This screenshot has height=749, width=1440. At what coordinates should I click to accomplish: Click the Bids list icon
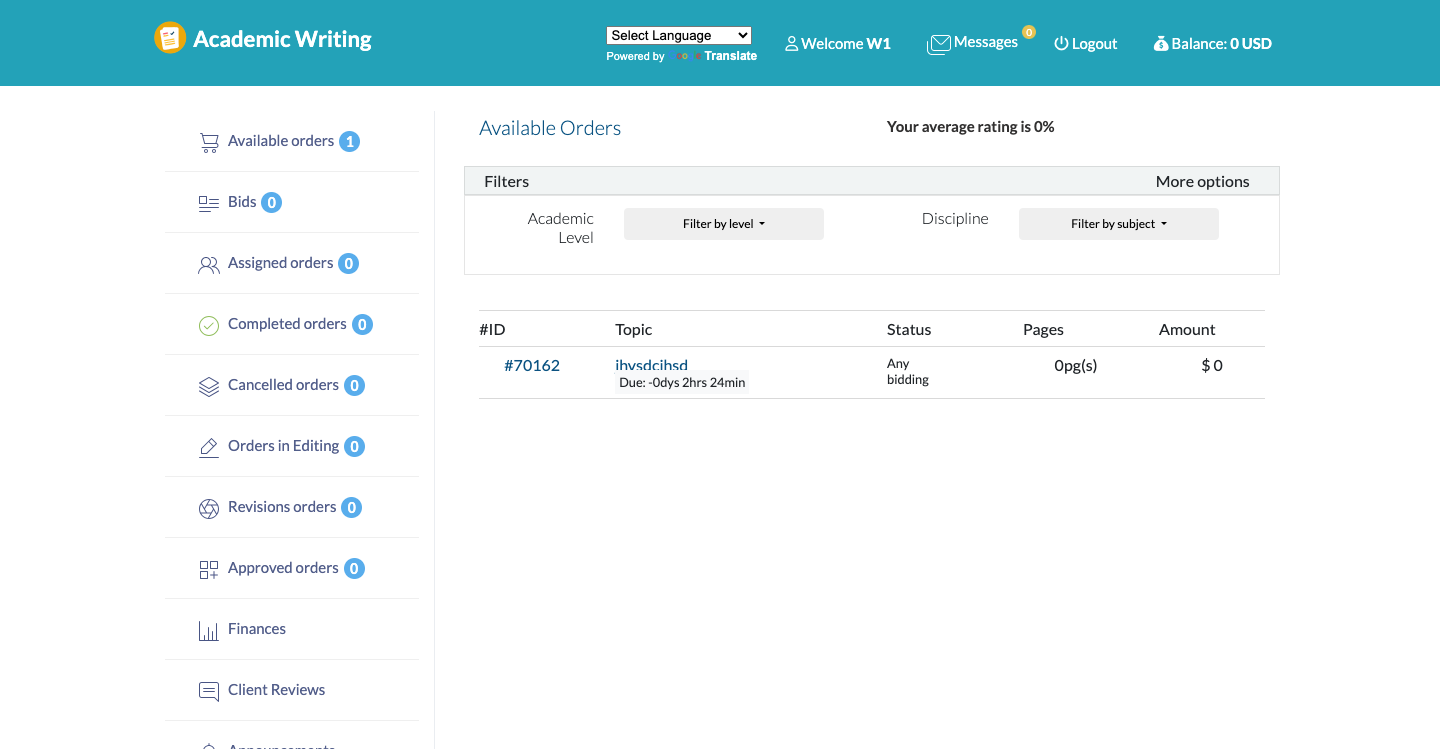[209, 202]
